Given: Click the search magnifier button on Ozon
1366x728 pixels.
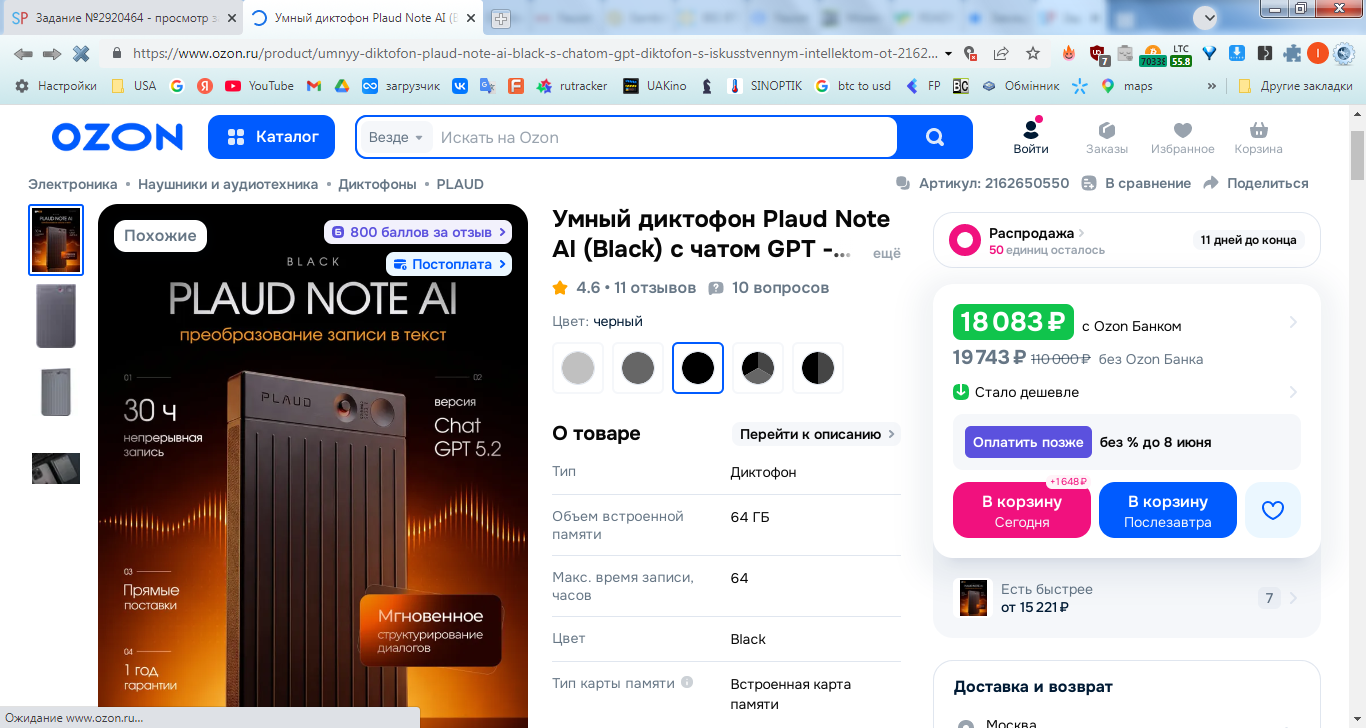Looking at the screenshot, I should [x=935, y=137].
